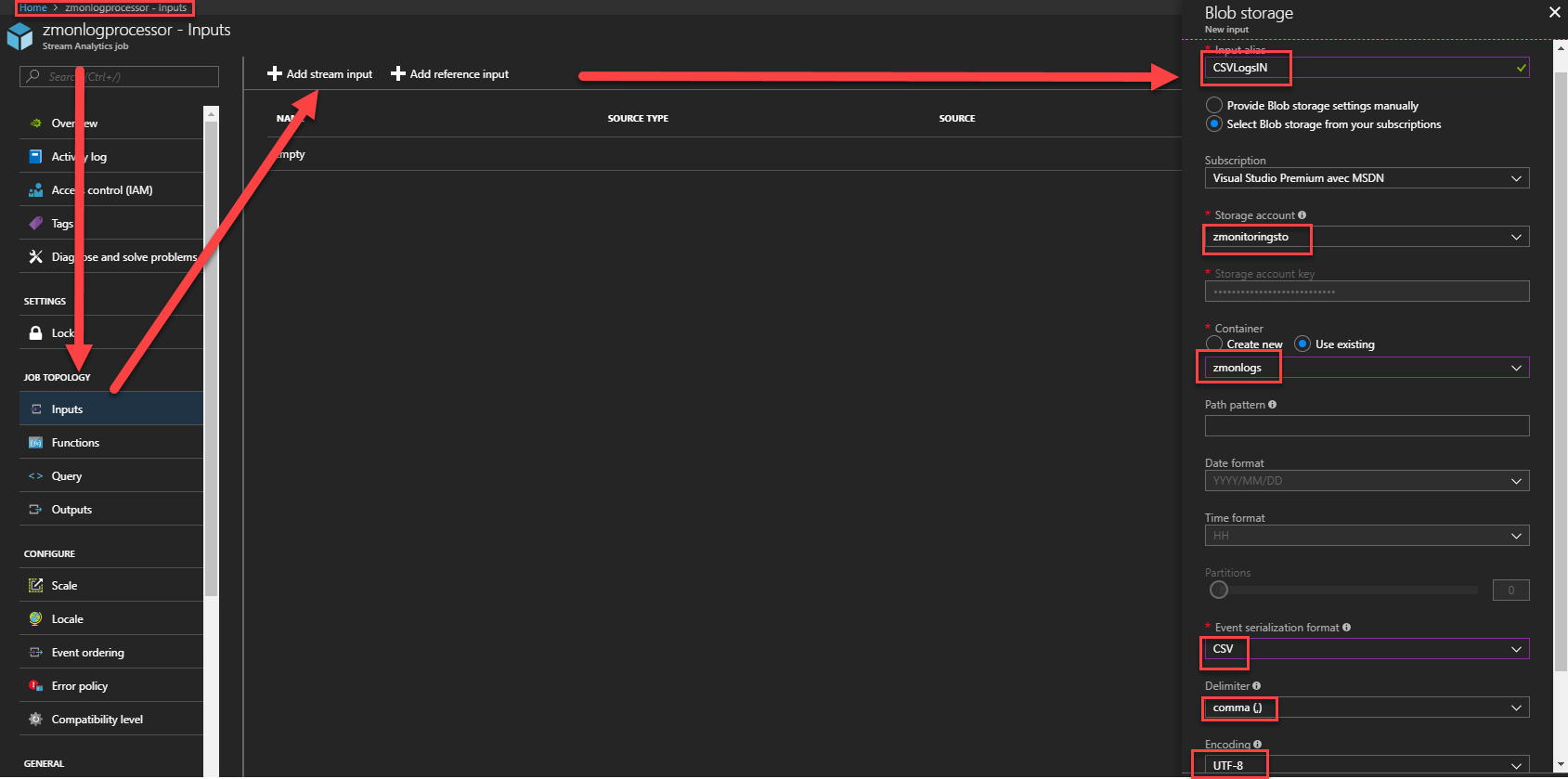The image size is (1568, 779).
Task: Open the Locale menu item
Action: tap(111, 619)
